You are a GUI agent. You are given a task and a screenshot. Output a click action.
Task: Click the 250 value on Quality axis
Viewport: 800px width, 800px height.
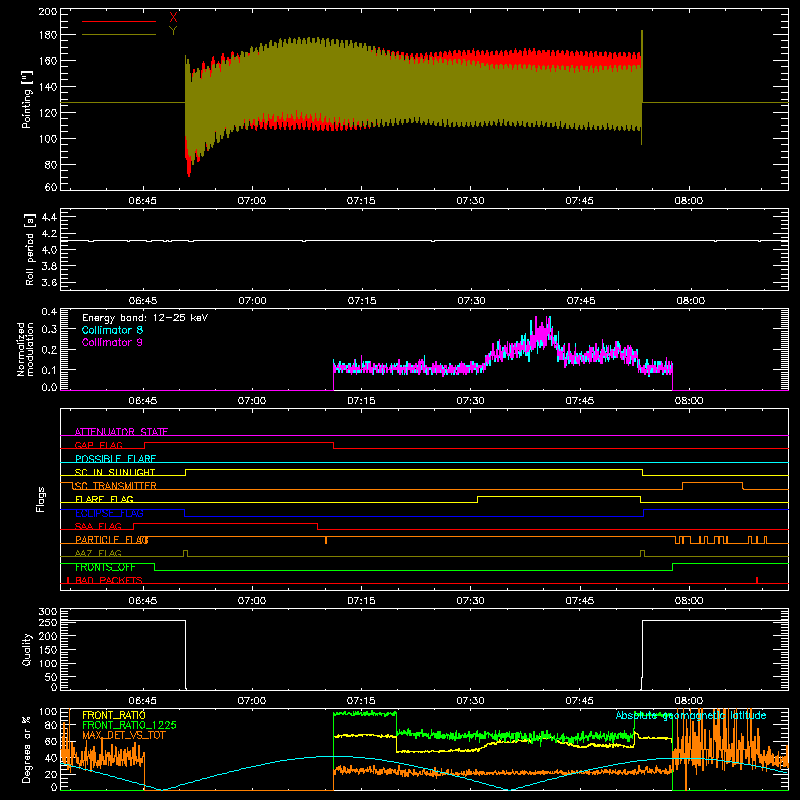pyautogui.click(x=48, y=622)
